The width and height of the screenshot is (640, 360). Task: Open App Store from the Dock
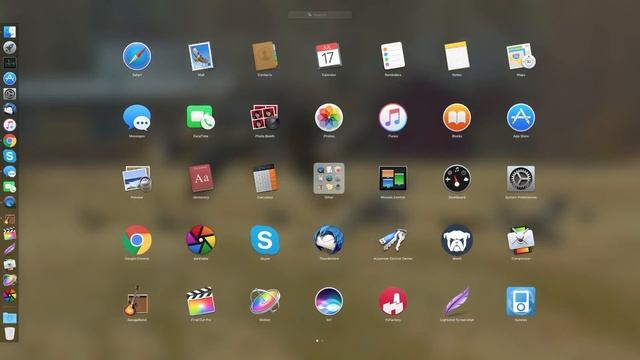9,78
